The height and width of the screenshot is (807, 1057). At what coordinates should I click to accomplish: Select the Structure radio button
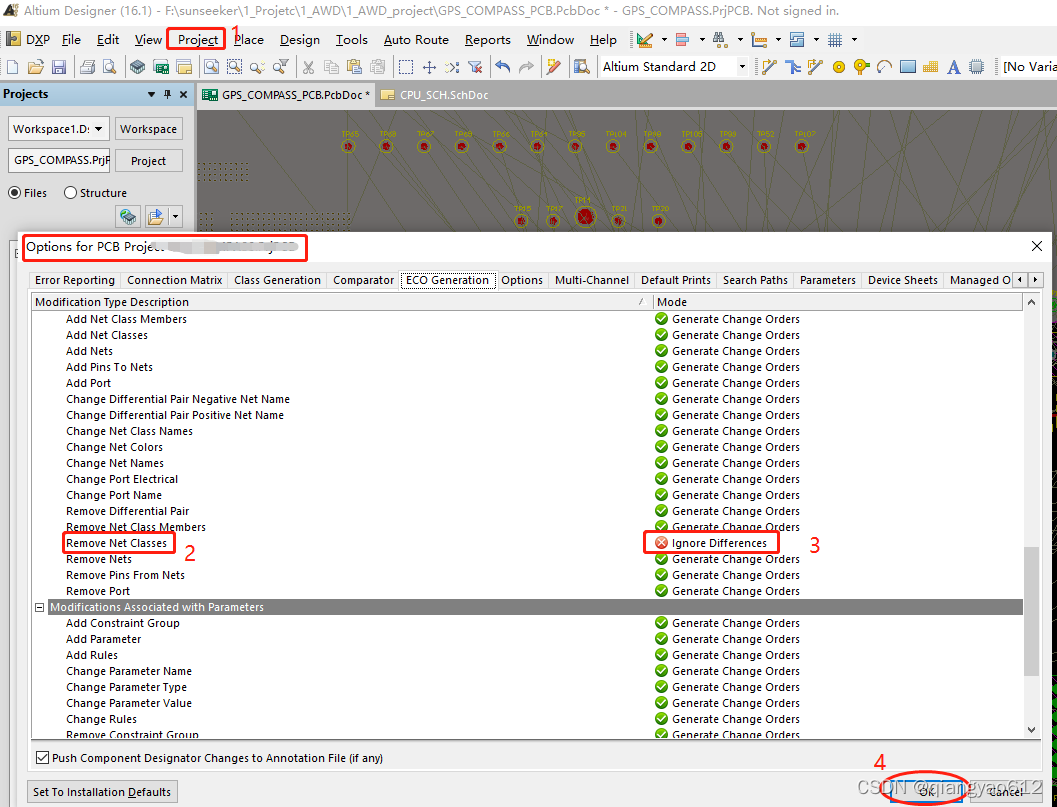click(x=70, y=193)
